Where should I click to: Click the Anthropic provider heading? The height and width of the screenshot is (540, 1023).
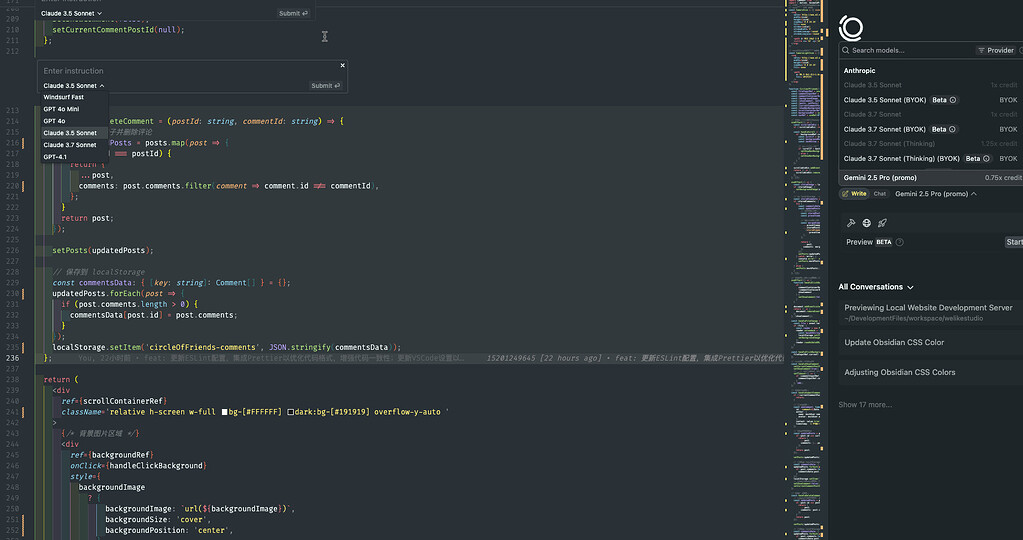click(859, 70)
